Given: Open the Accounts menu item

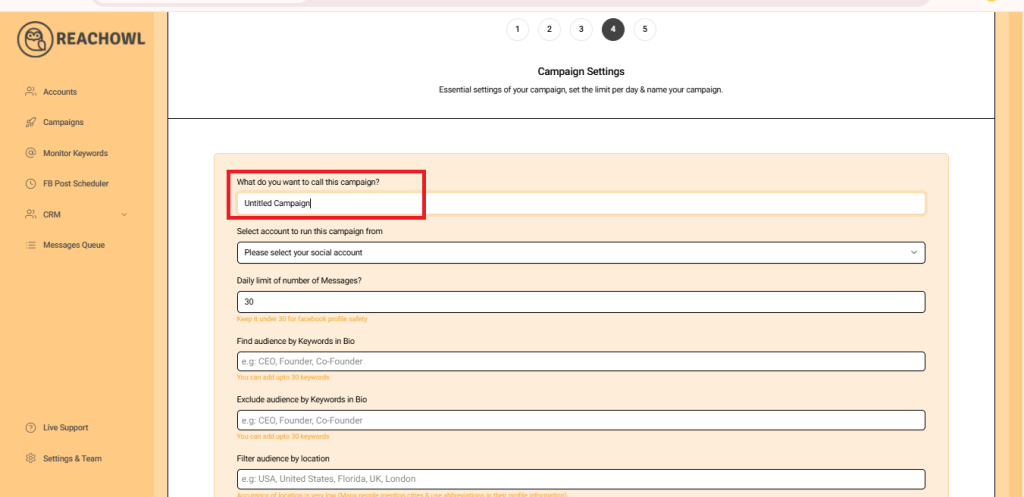Looking at the screenshot, I should coord(60,92).
